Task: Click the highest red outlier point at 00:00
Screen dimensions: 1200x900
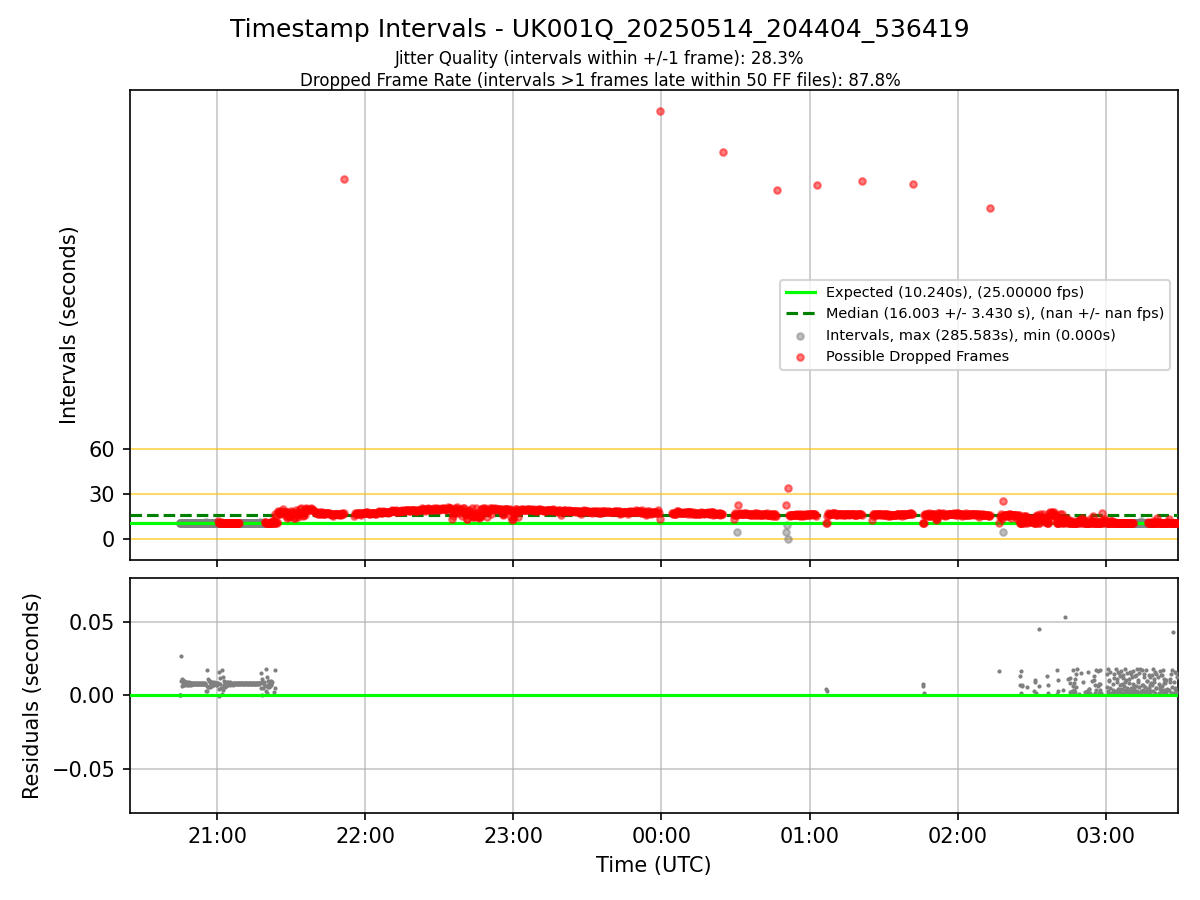Action: click(660, 111)
